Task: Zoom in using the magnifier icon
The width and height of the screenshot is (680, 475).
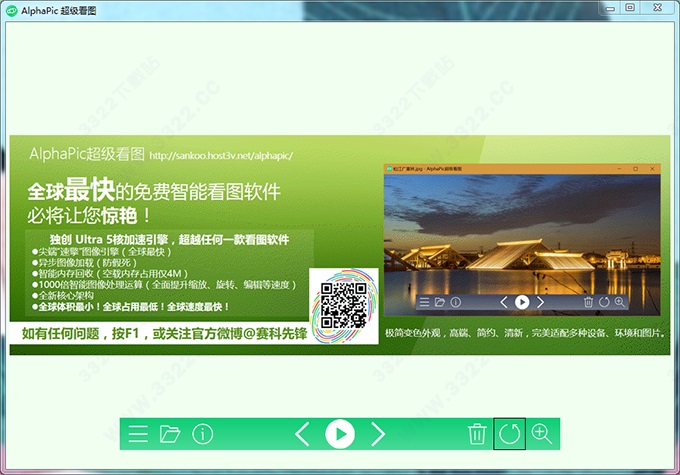Action: point(542,433)
